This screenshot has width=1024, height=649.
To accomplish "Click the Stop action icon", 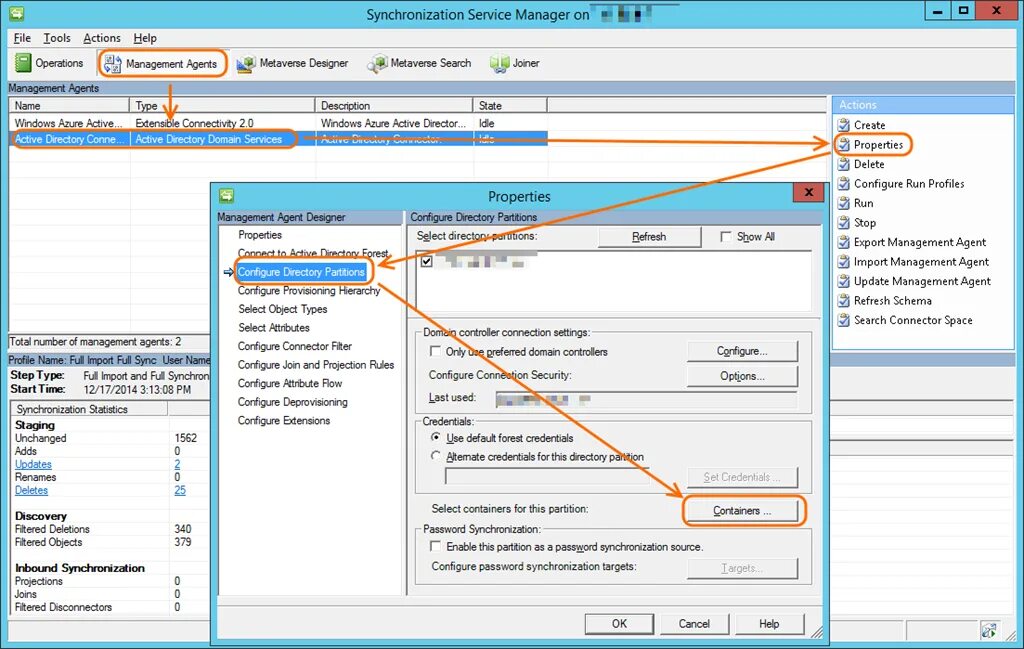I will pyautogui.click(x=844, y=223).
